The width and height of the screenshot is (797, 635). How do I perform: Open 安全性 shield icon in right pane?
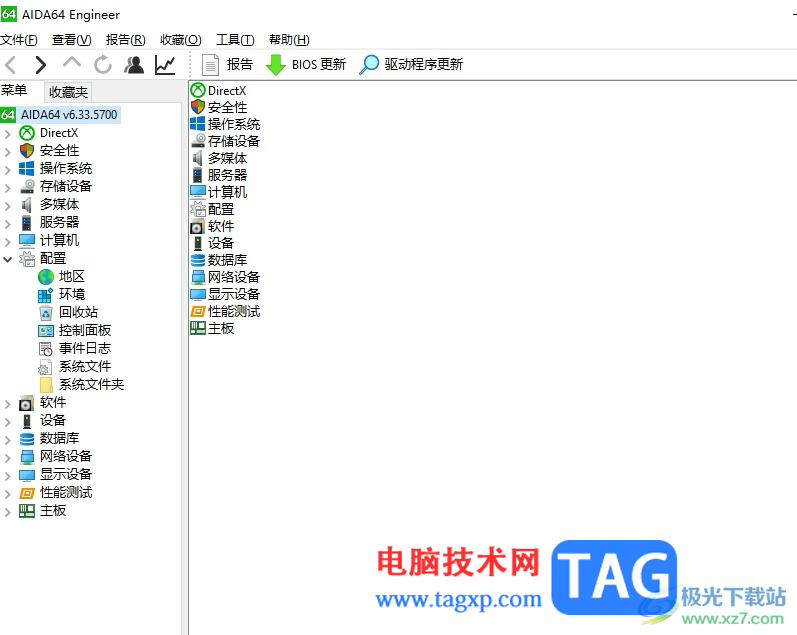[198, 107]
